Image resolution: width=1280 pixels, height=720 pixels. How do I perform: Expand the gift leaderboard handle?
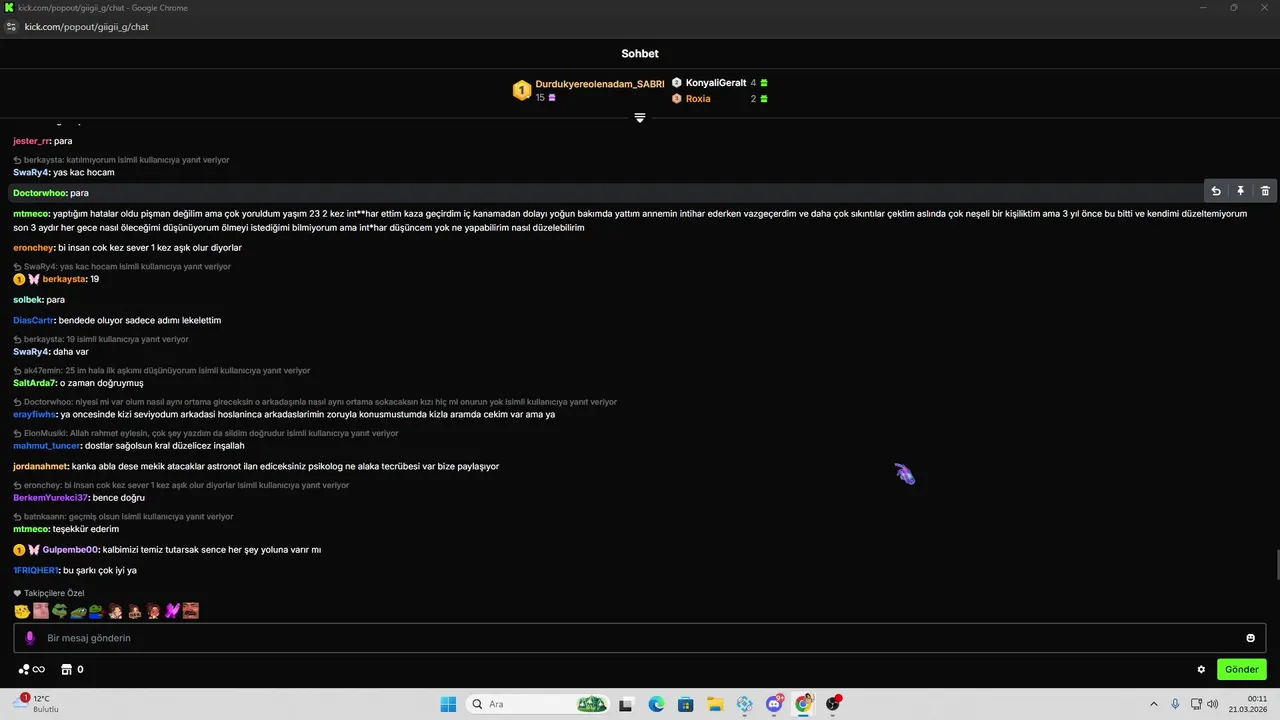[x=640, y=118]
